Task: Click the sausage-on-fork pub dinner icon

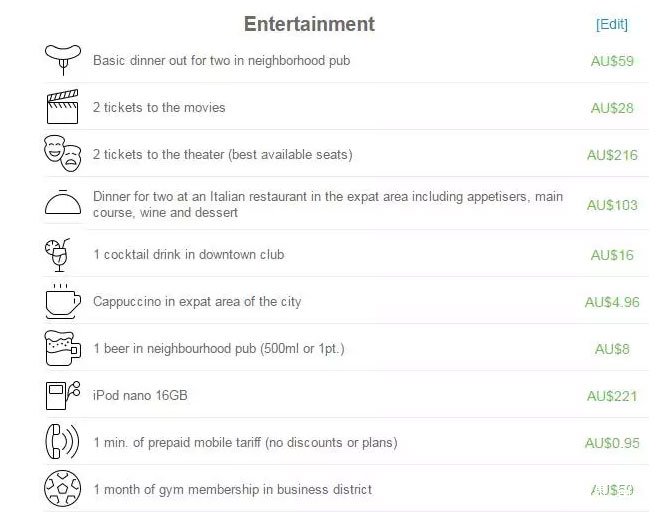Action: [63, 59]
